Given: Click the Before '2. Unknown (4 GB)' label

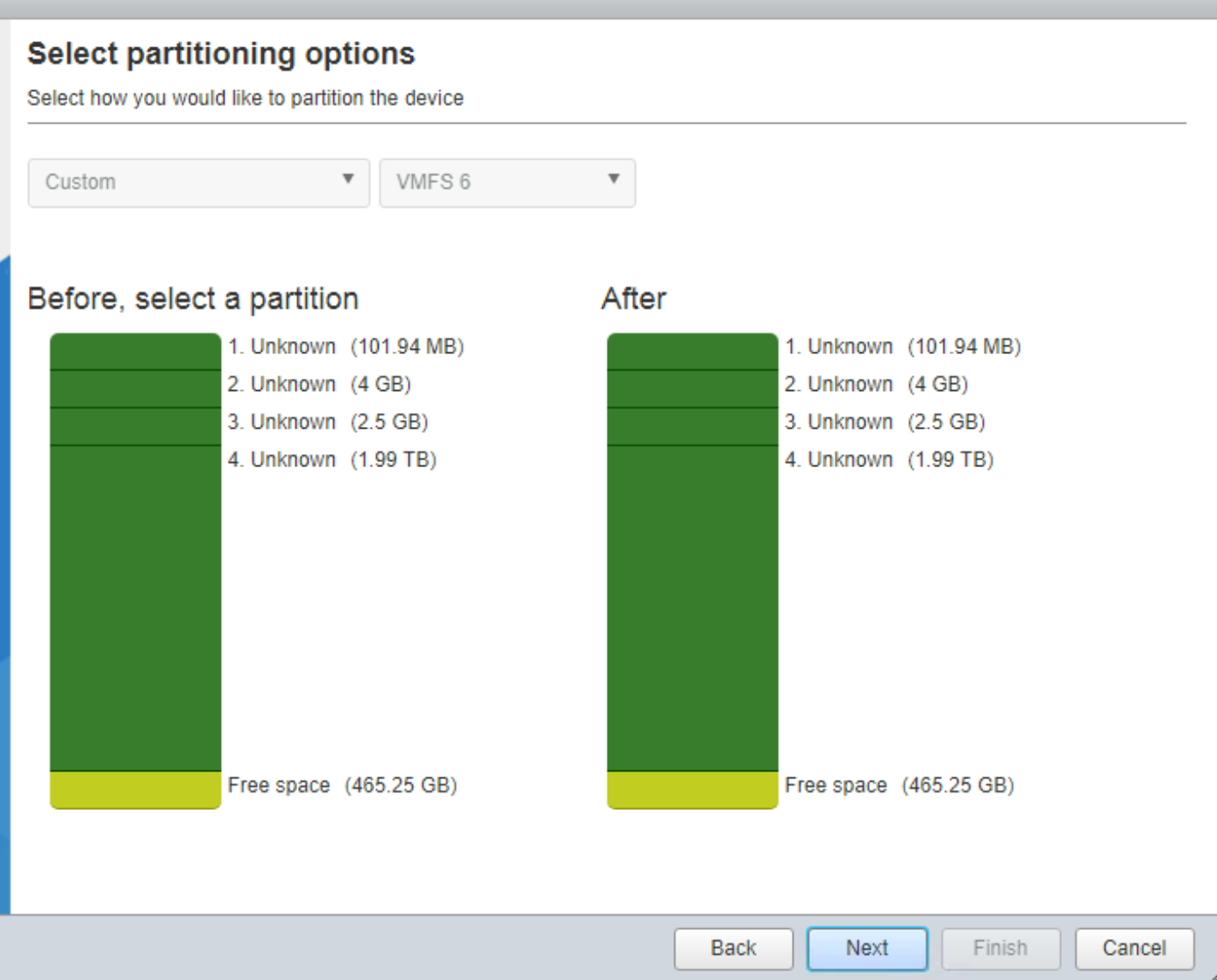Looking at the screenshot, I should point(319,385).
